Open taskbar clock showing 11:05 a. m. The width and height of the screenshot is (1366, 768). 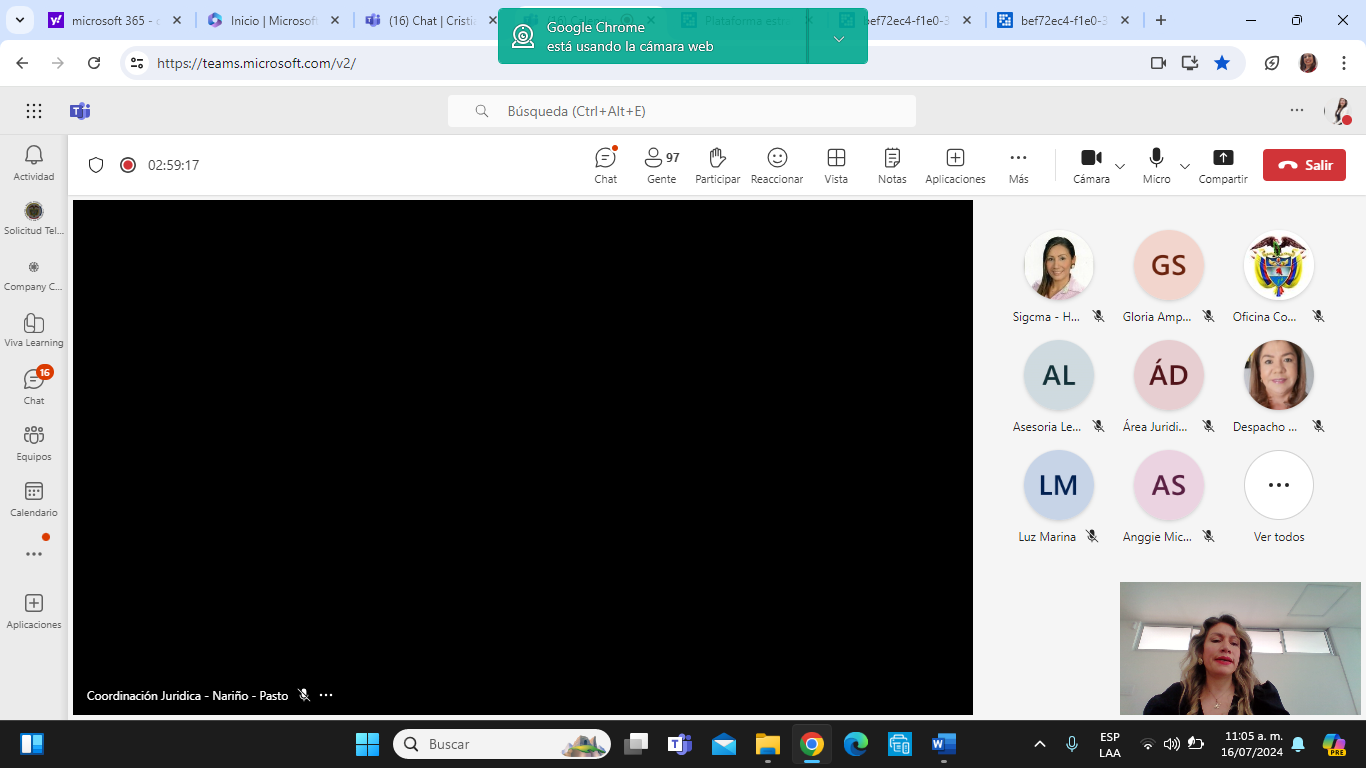pos(1254,744)
